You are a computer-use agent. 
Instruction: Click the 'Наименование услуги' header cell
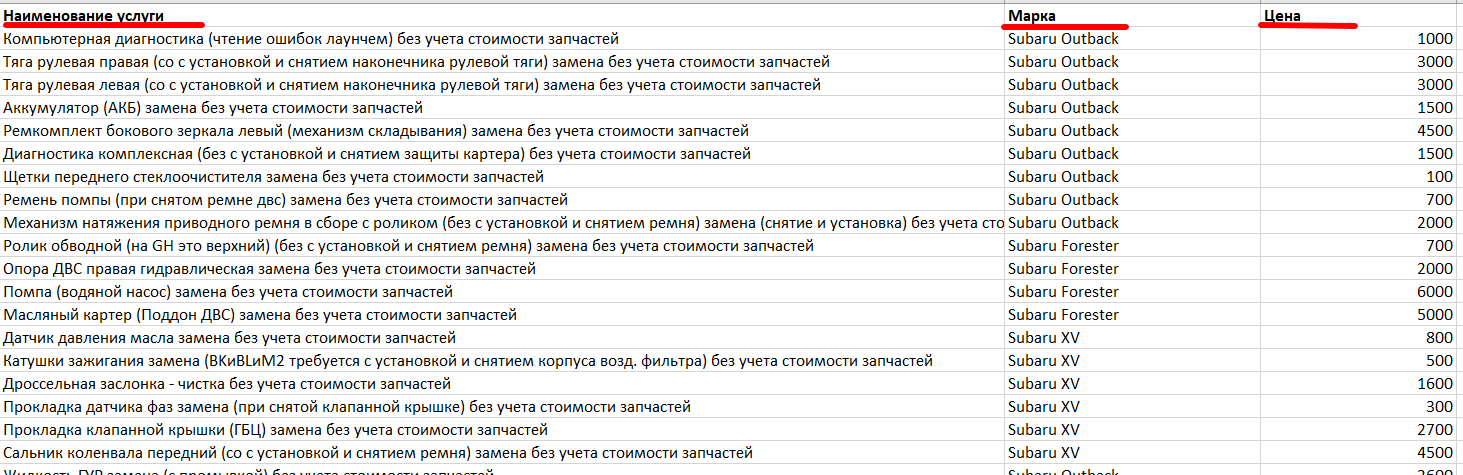click(x=84, y=15)
